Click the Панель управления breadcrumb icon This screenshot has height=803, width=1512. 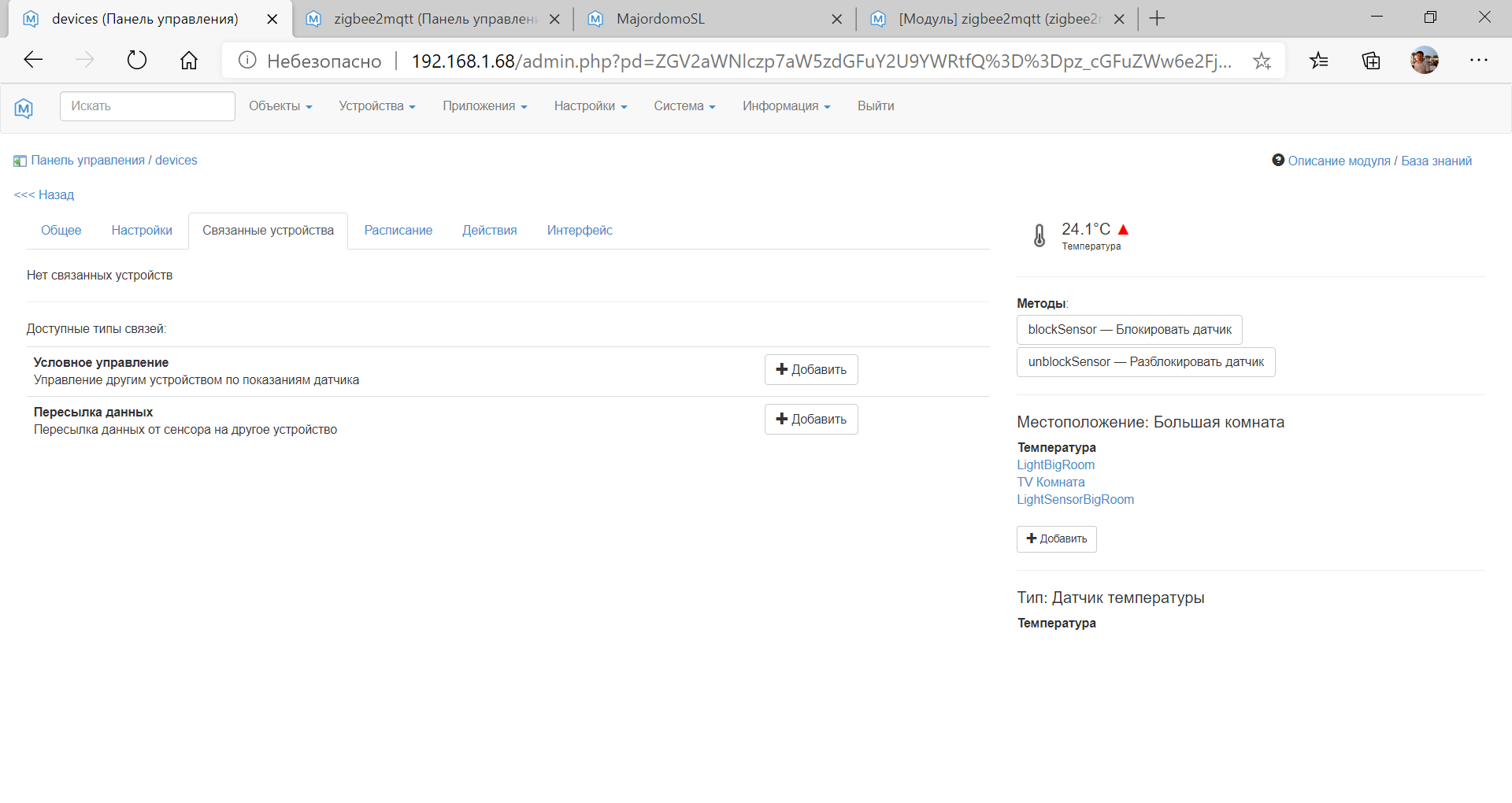pyautogui.click(x=20, y=161)
